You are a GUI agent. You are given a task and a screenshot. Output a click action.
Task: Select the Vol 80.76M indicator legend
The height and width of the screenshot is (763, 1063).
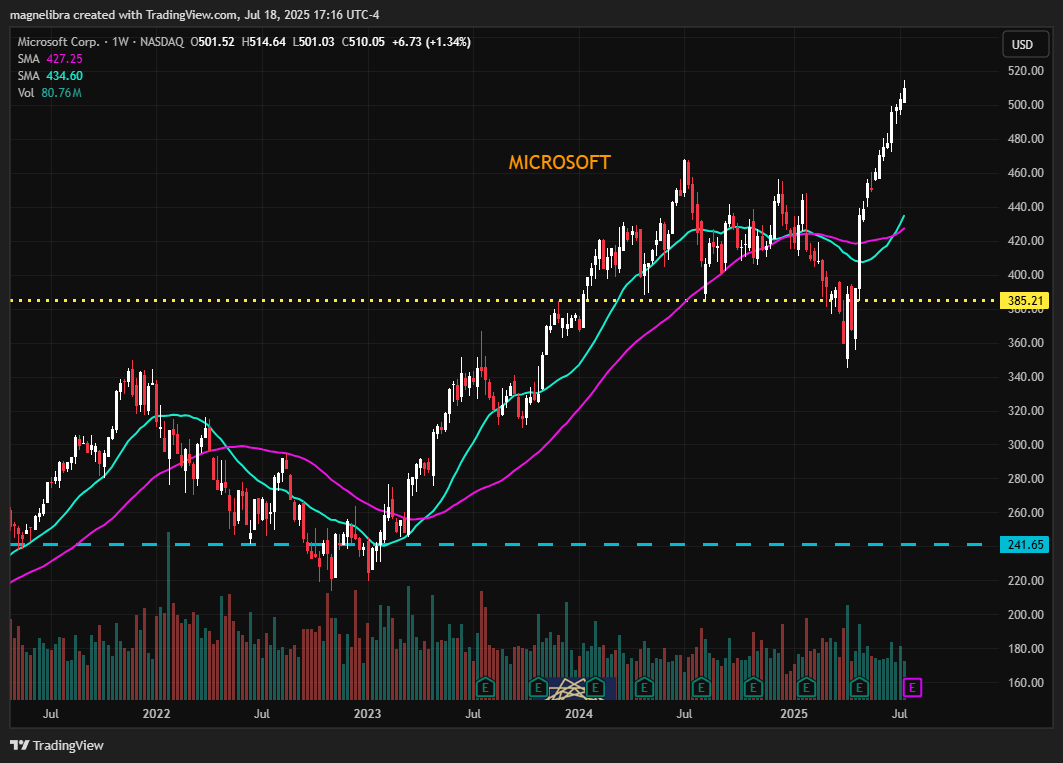49,93
